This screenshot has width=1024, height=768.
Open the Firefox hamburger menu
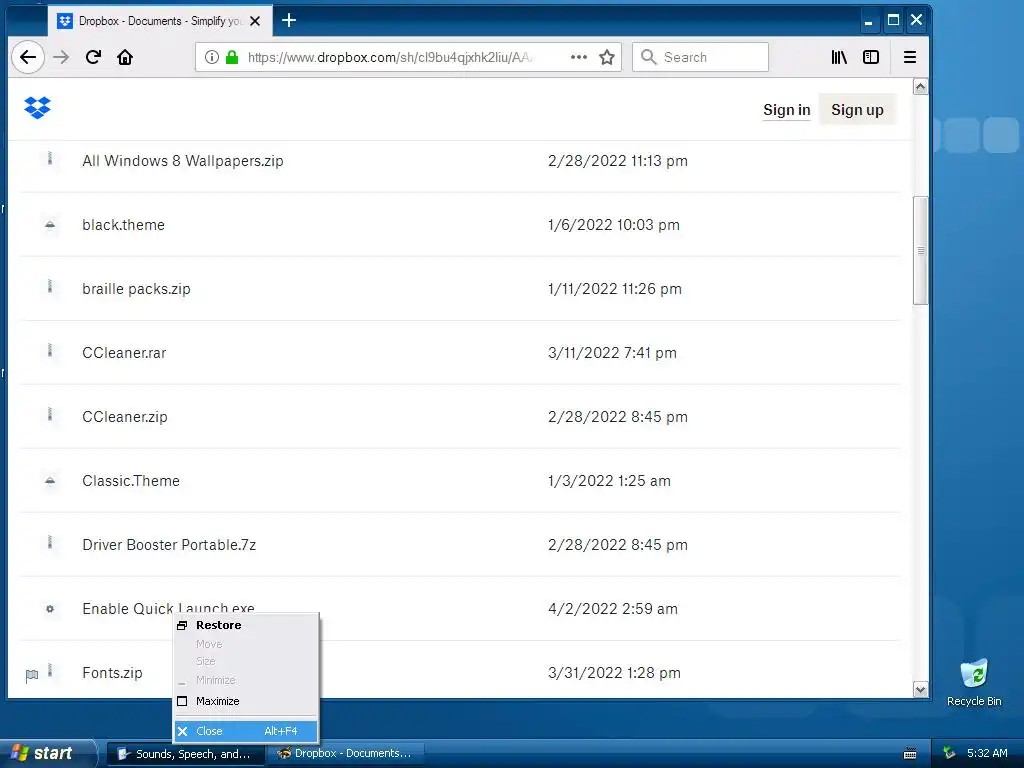910,57
